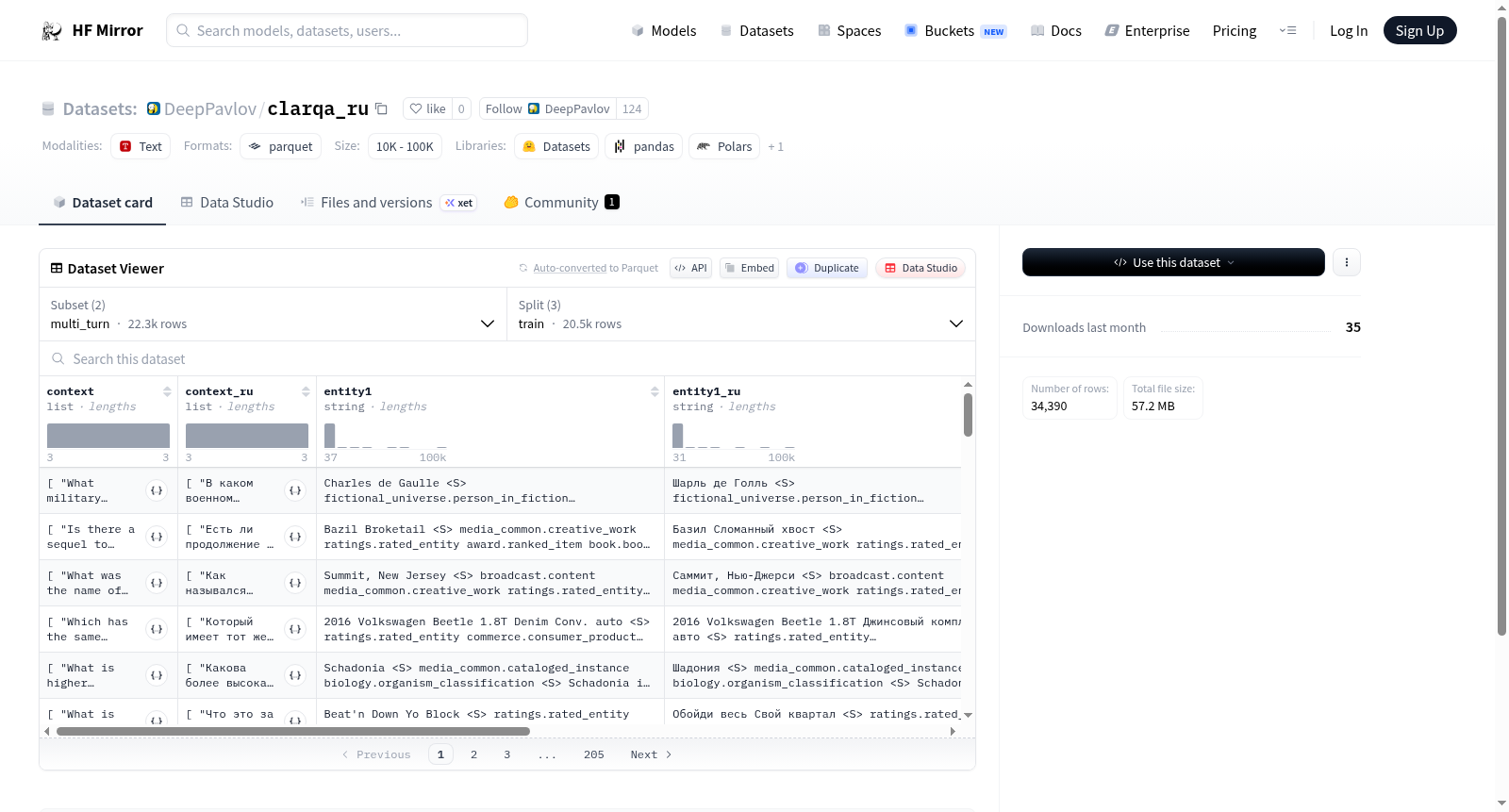Screen dimensions: 1509x812
Task: Expand JSON braces in 'Есть ли продолжение' context_ru row
Action: pyautogui.click(x=295, y=537)
